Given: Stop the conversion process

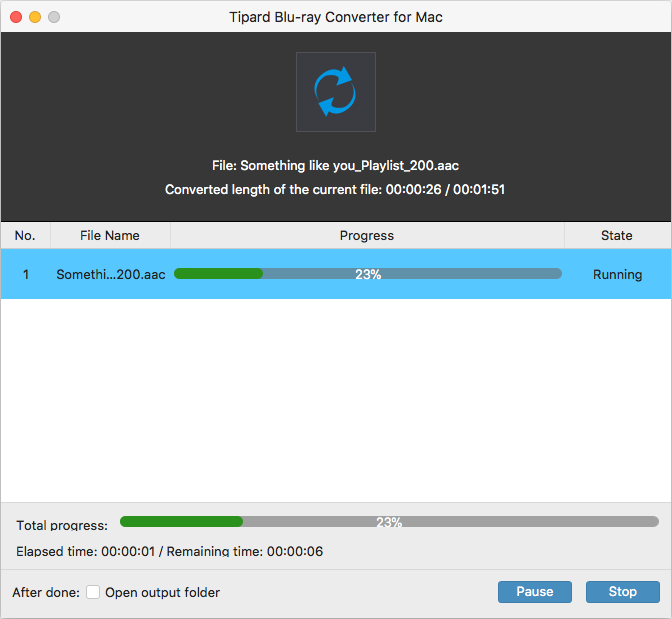Looking at the screenshot, I should point(622,592).
